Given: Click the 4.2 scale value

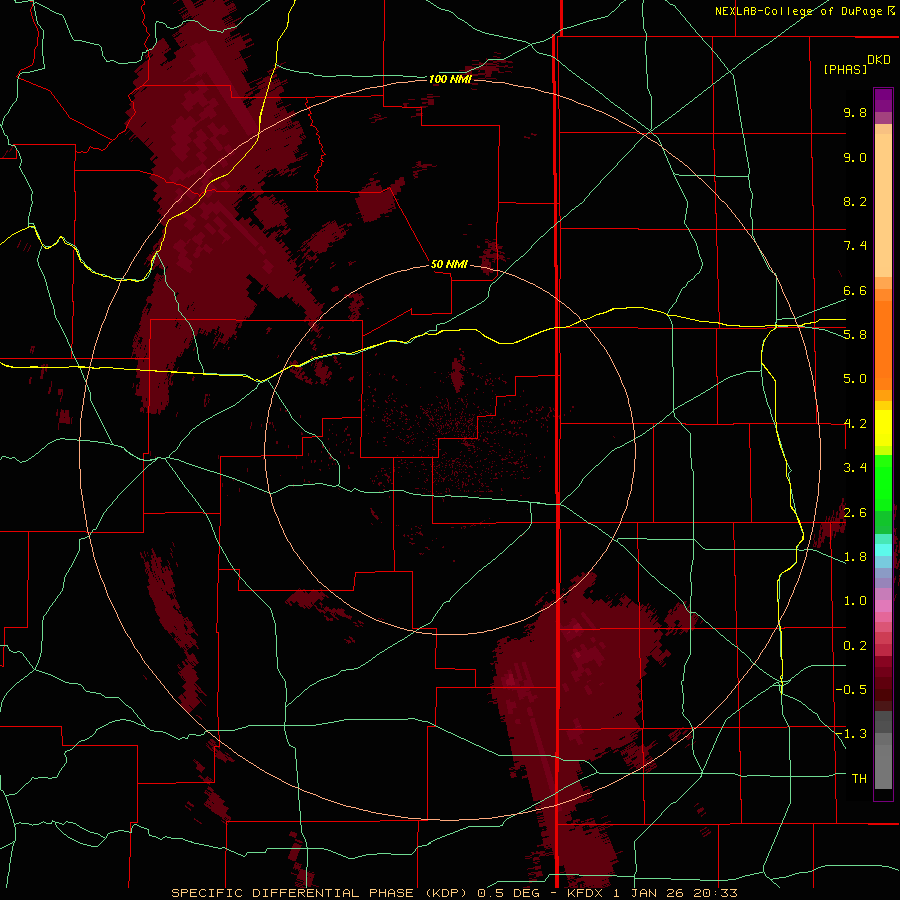Looking at the screenshot, I should 855,424.
